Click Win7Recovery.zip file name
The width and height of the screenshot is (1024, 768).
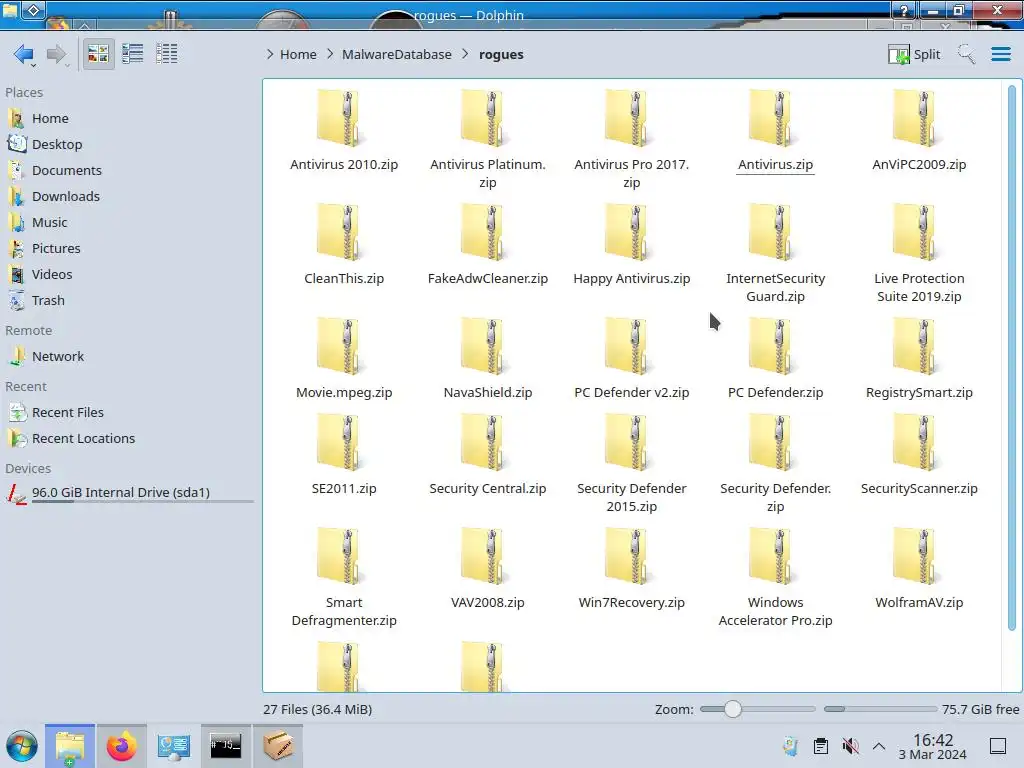[x=632, y=603]
